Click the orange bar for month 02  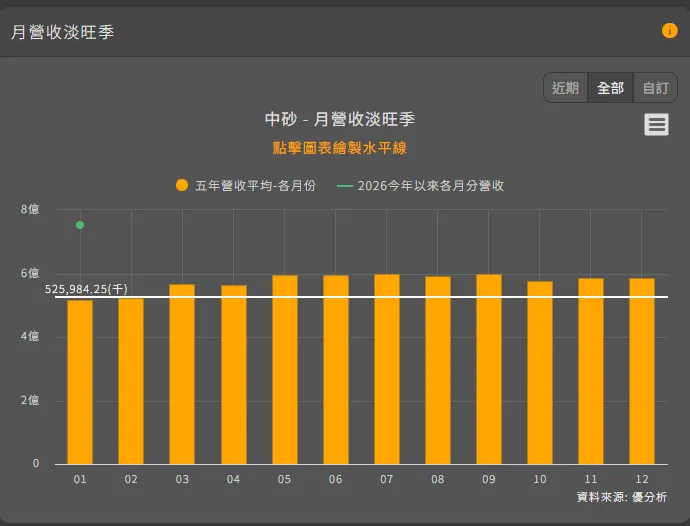pyautogui.click(x=131, y=381)
